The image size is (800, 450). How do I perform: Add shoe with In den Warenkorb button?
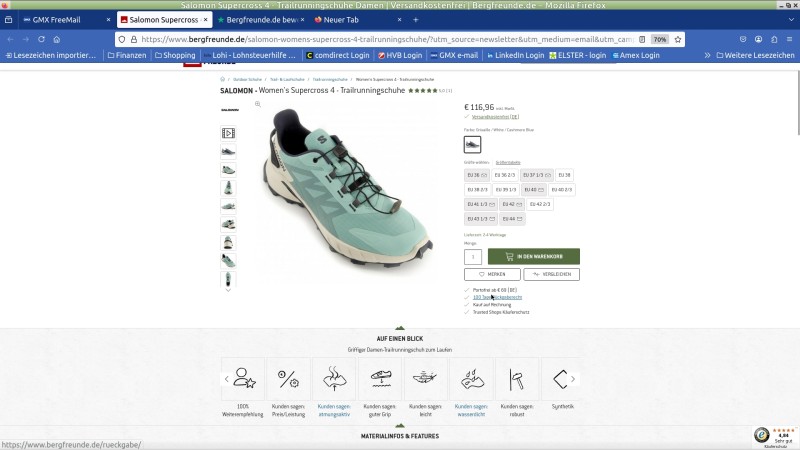(534, 256)
